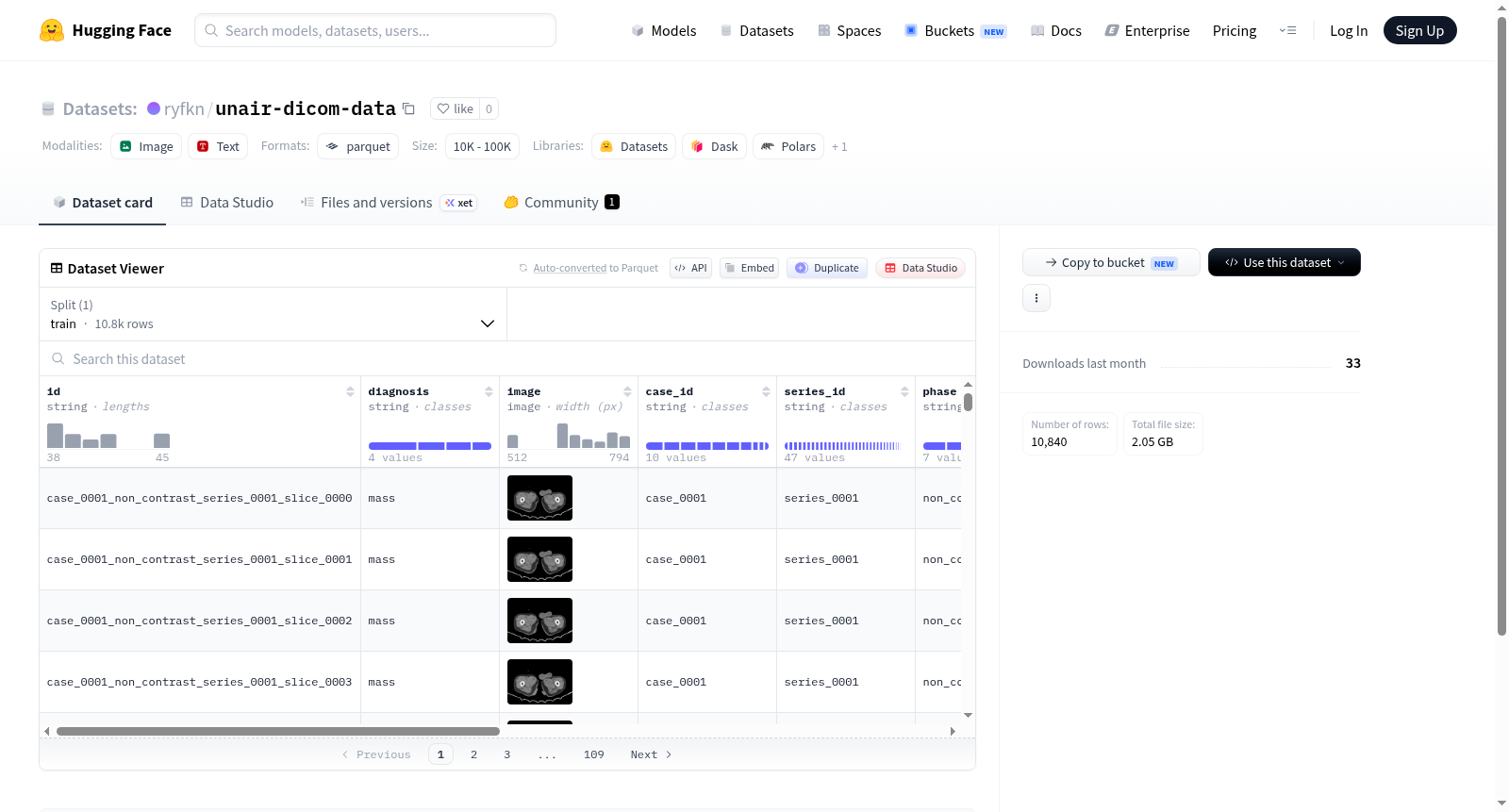
Task: Click the sort arrows on the diagnosis column
Action: coord(489,391)
